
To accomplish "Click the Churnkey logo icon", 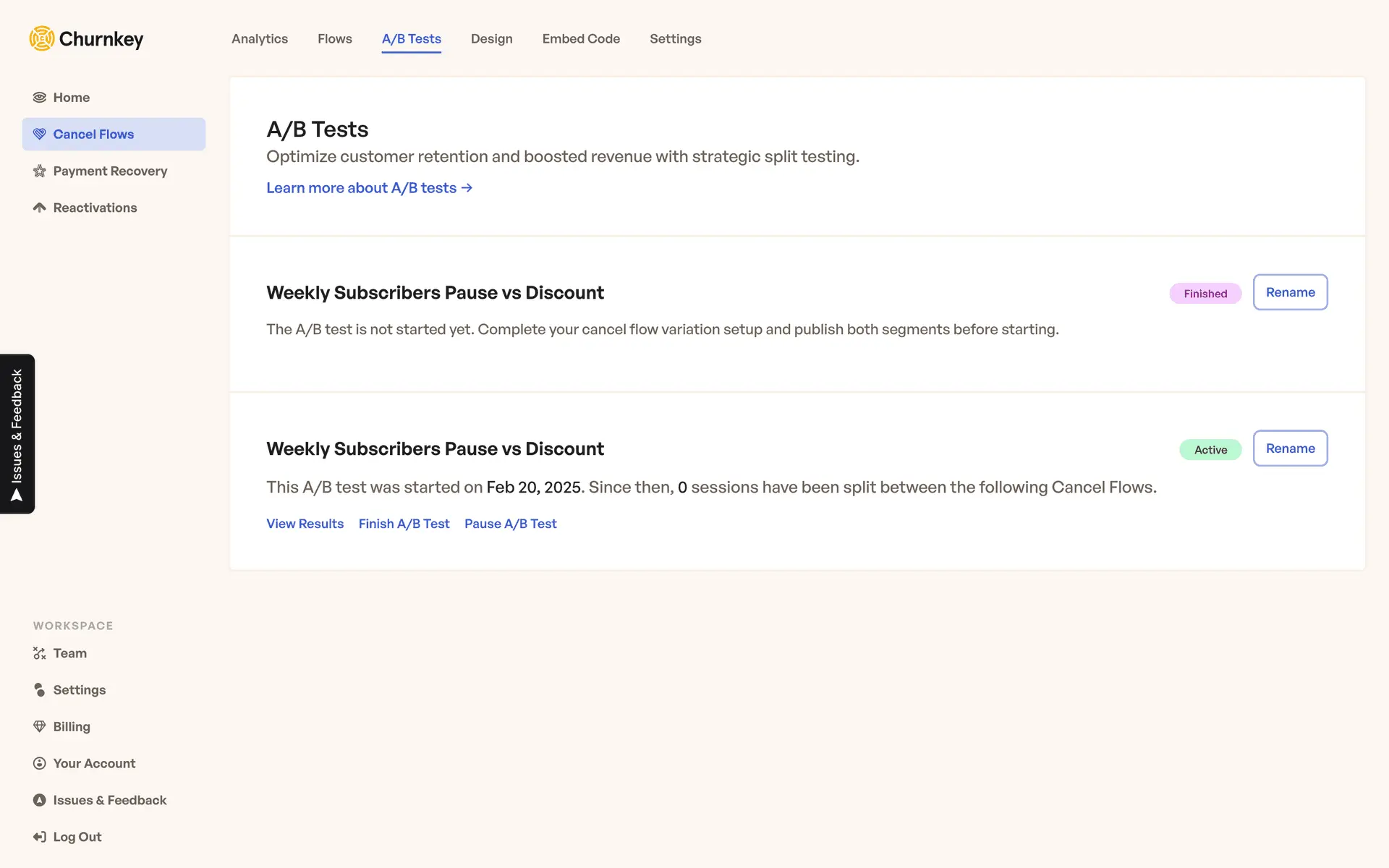I will [x=42, y=38].
